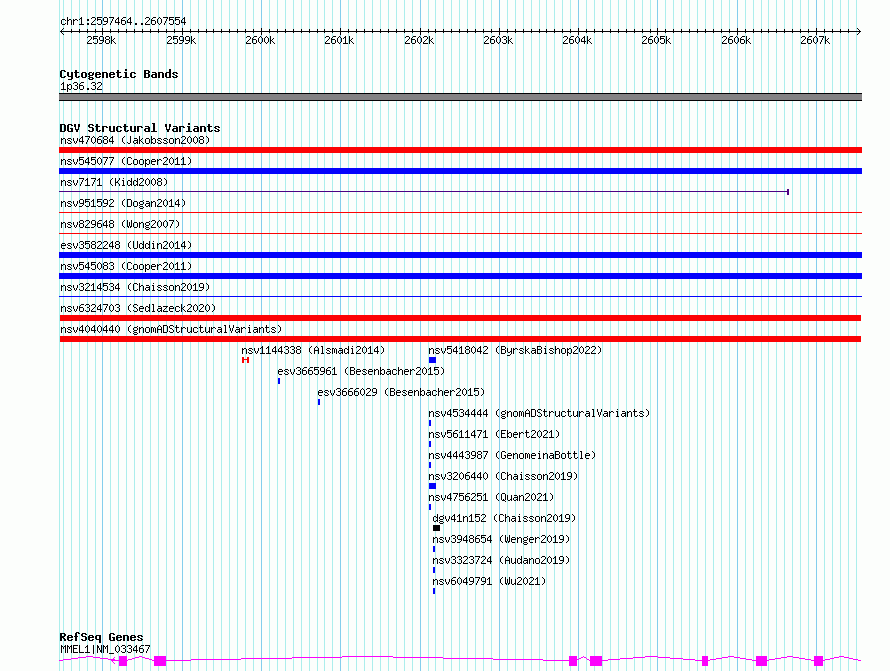890x671 pixels.
Task: Select nsv951592 (Dogan2014) label
Action: [123, 203]
